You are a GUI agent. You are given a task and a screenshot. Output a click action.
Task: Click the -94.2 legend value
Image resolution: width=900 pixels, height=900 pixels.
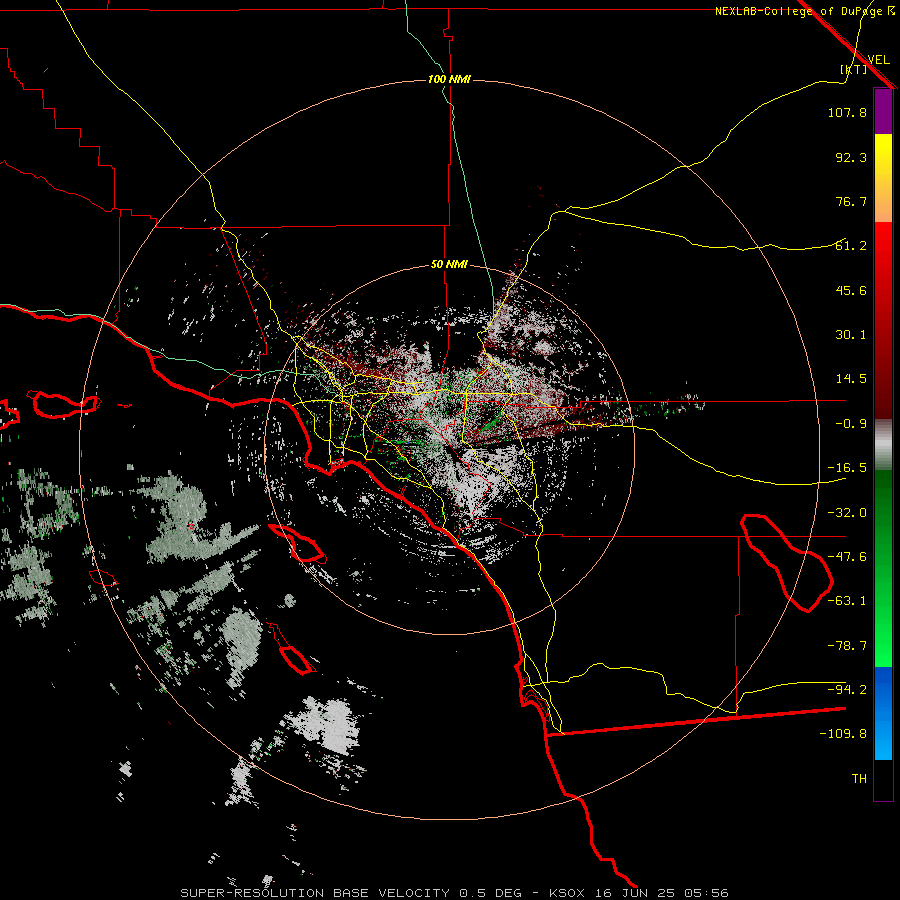click(847, 690)
